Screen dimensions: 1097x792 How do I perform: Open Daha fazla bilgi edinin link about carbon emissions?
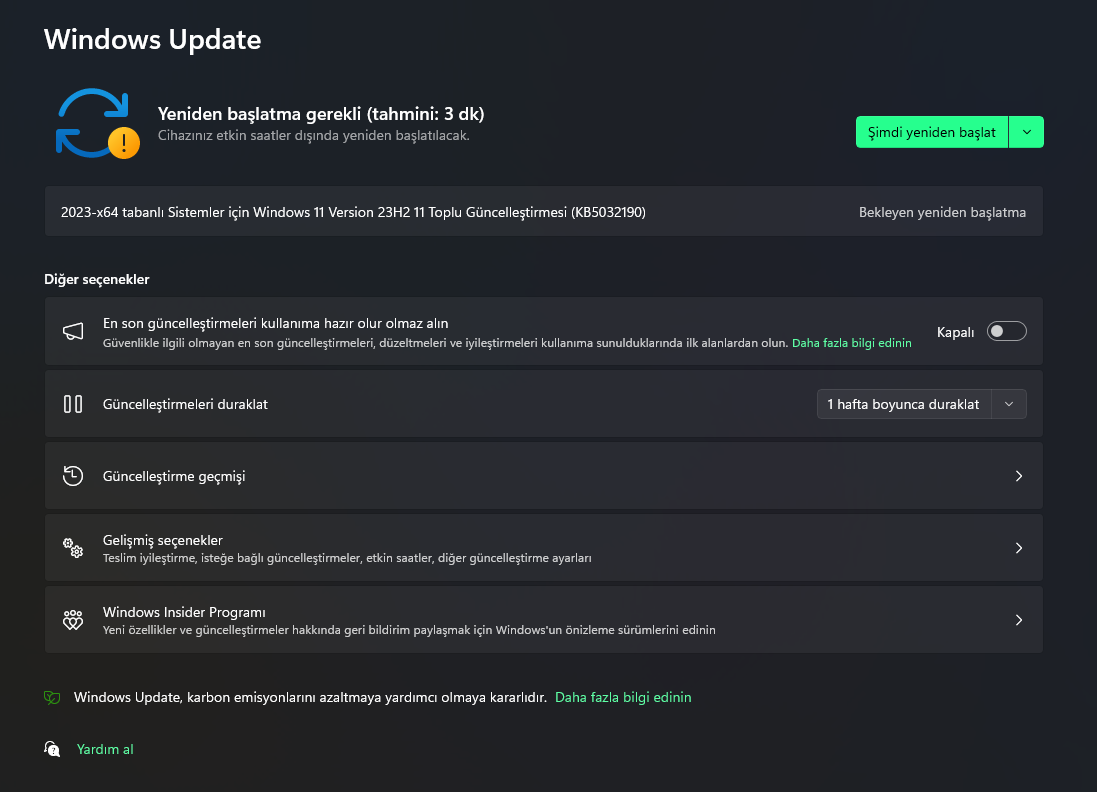point(623,698)
